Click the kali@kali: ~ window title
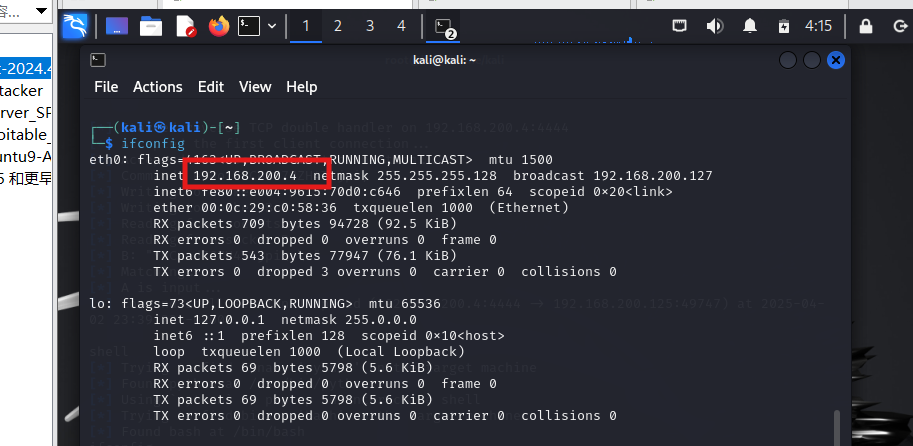Viewport: 913px width, 446px height. pos(445,60)
